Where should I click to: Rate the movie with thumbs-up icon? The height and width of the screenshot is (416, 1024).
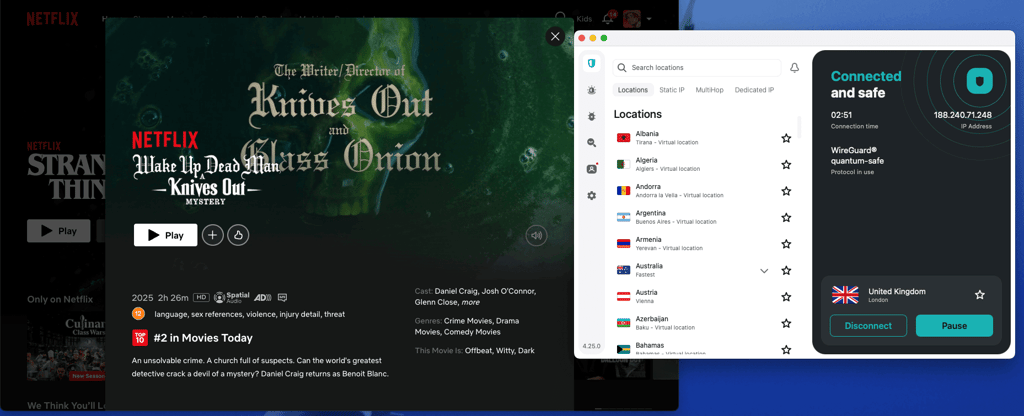click(238, 235)
